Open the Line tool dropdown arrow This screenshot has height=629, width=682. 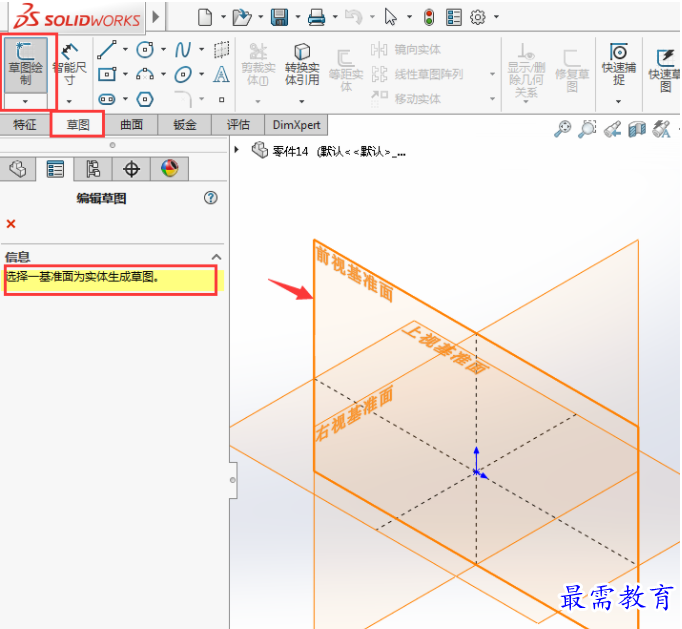(x=125, y=50)
